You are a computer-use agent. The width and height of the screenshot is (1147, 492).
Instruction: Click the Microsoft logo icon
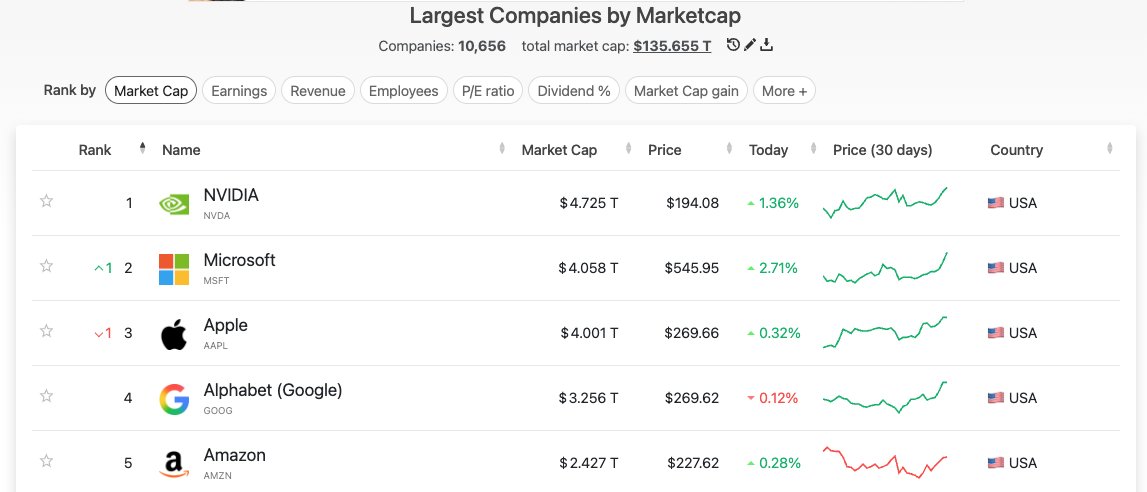click(174, 269)
